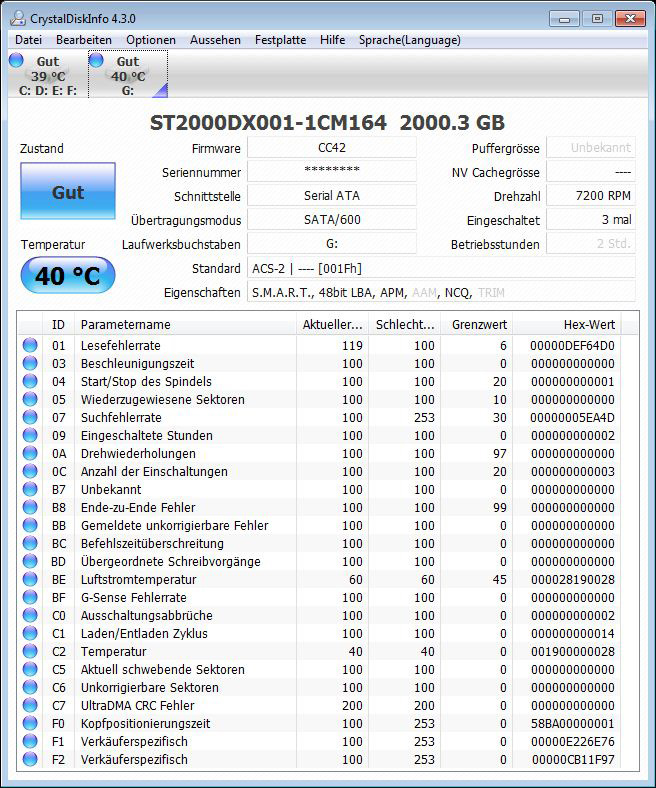Screen dimensions: 656x788
Task: Click the status orb for Eingeschaltete Stunden
Action: point(30,435)
